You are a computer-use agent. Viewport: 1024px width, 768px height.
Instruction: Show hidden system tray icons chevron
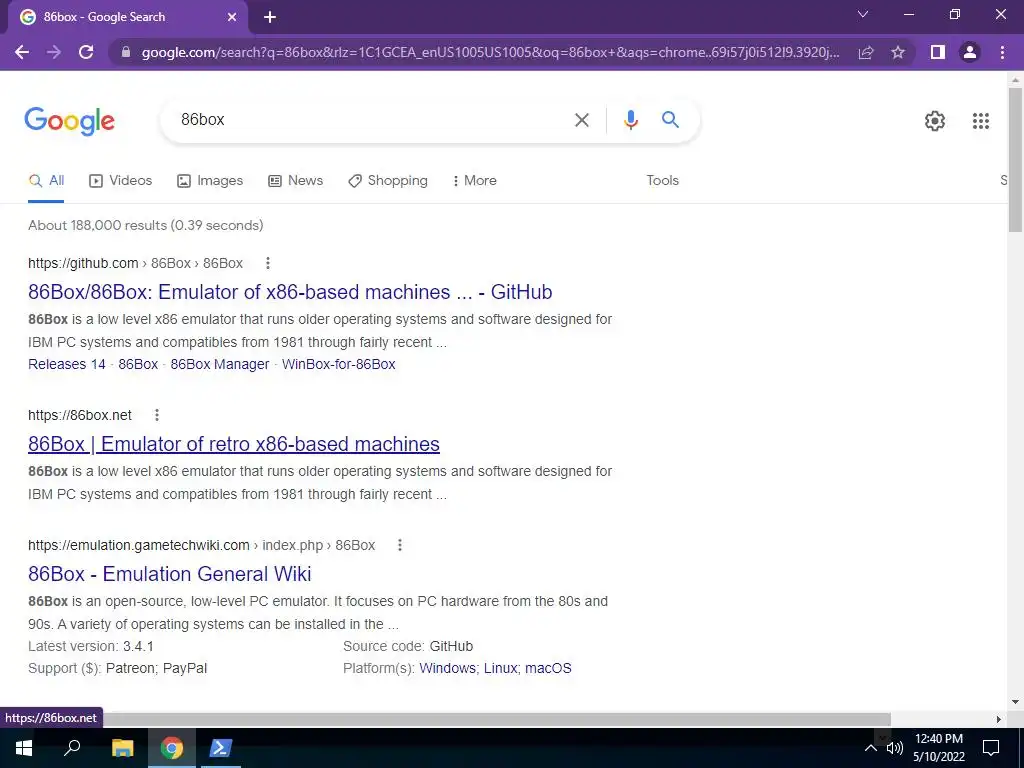(x=871, y=748)
